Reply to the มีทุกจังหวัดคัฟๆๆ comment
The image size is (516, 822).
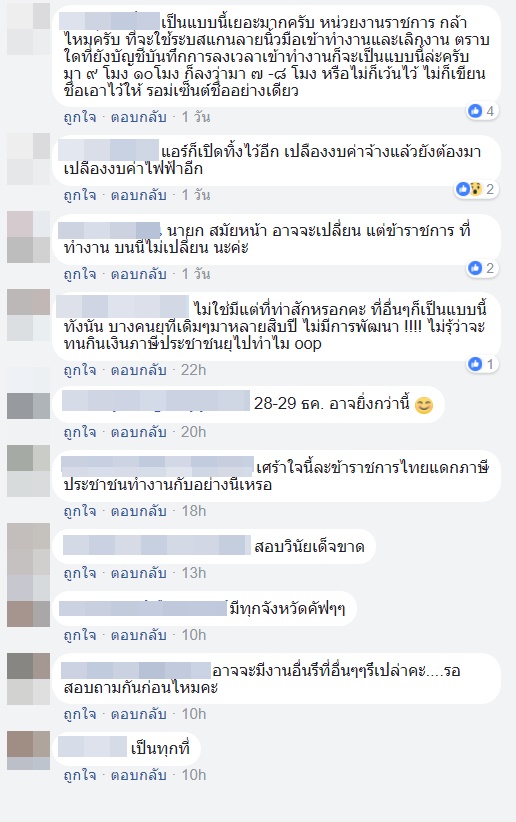click(x=138, y=635)
